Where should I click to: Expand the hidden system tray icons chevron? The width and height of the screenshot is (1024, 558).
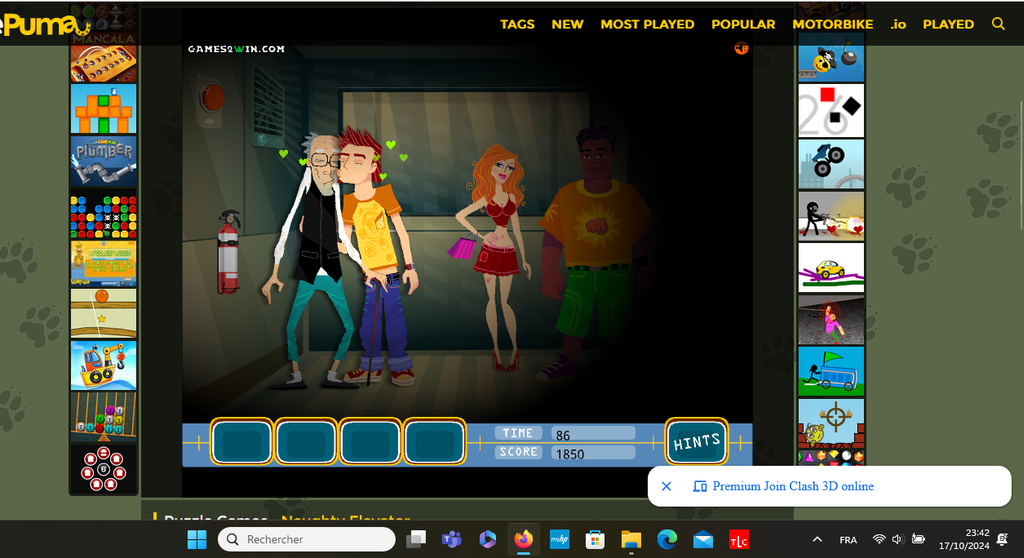(x=817, y=540)
